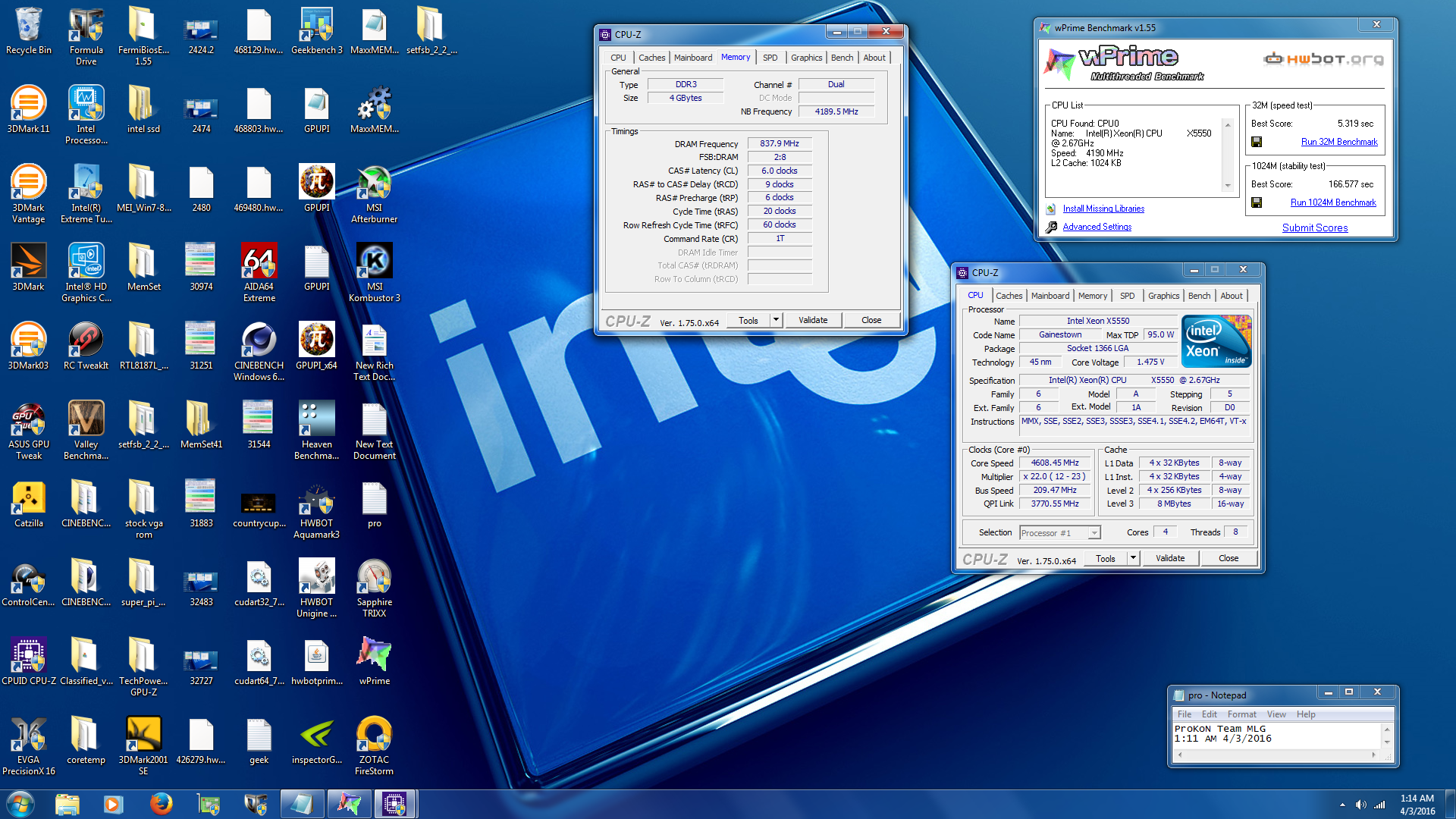
Task: Switch to Caches tab in Memory CPU-Z window
Action: pos(651,58)
